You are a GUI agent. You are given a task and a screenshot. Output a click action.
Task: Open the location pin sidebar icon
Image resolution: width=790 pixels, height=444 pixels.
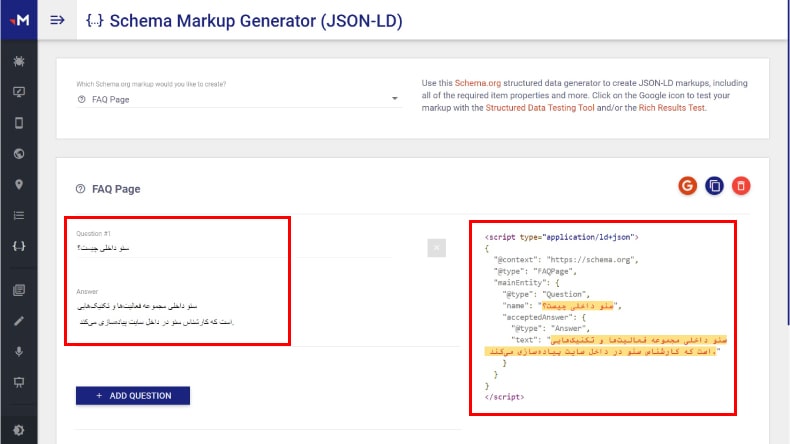(x=19, y=184)
